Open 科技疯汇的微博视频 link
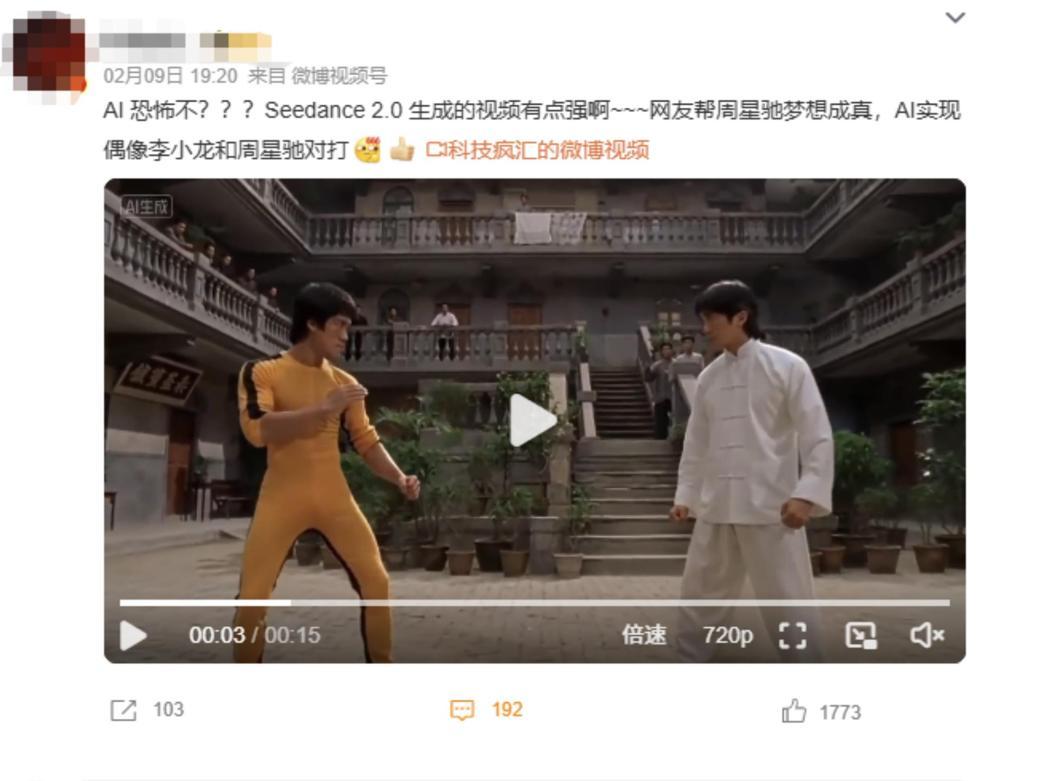Image resolution: width=1049 pixels, height=781 pixels. (x=537, y=150)
